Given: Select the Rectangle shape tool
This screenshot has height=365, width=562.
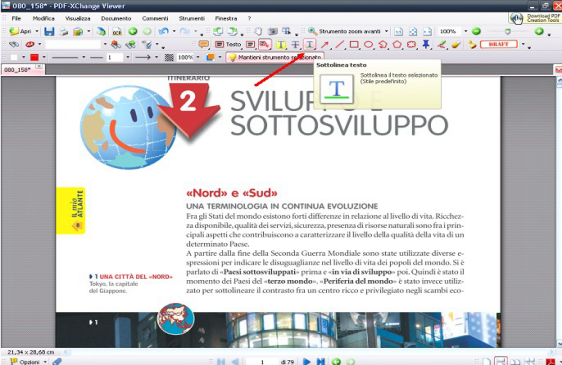Looking at the screenshot, I should pos(354,44).
